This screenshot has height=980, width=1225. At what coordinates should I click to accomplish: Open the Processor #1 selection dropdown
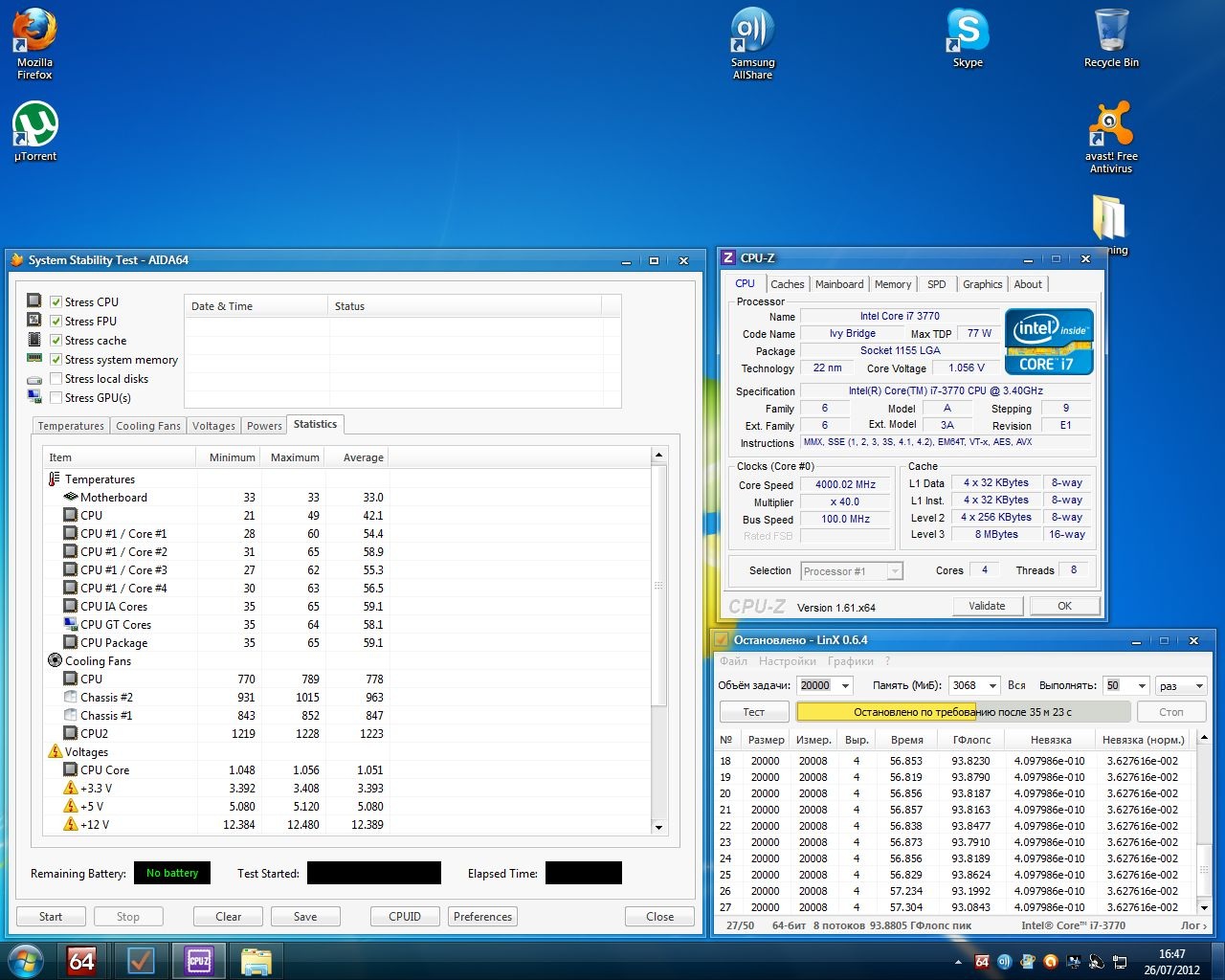point(895,571)
